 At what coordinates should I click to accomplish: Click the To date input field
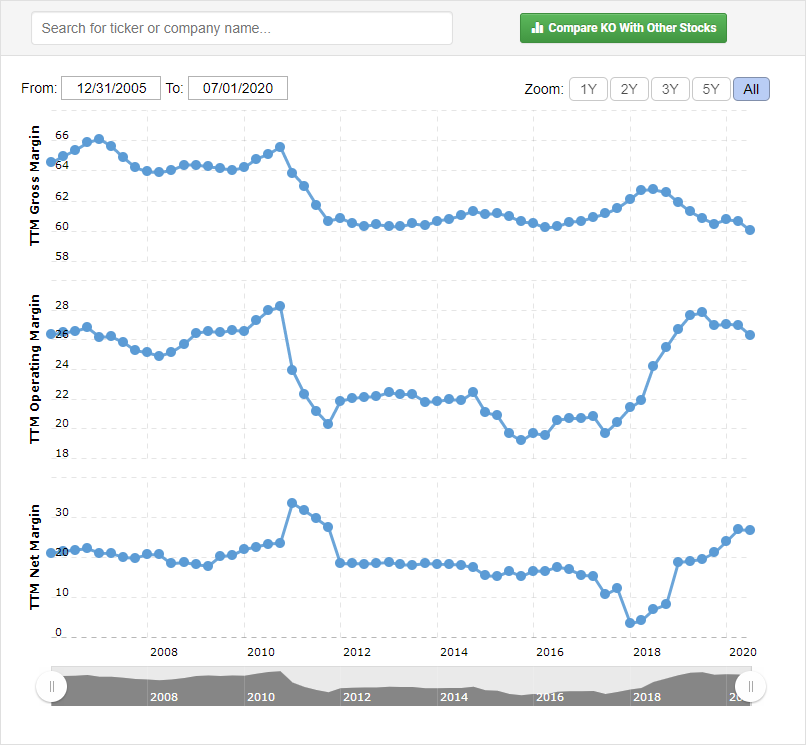pyautogui.click(x=238, y=88)
